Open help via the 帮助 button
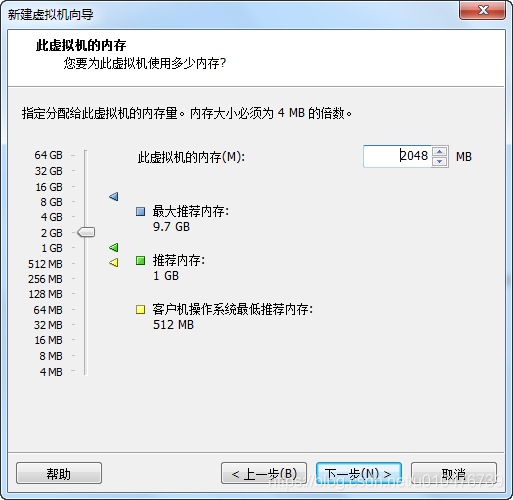 59,473
